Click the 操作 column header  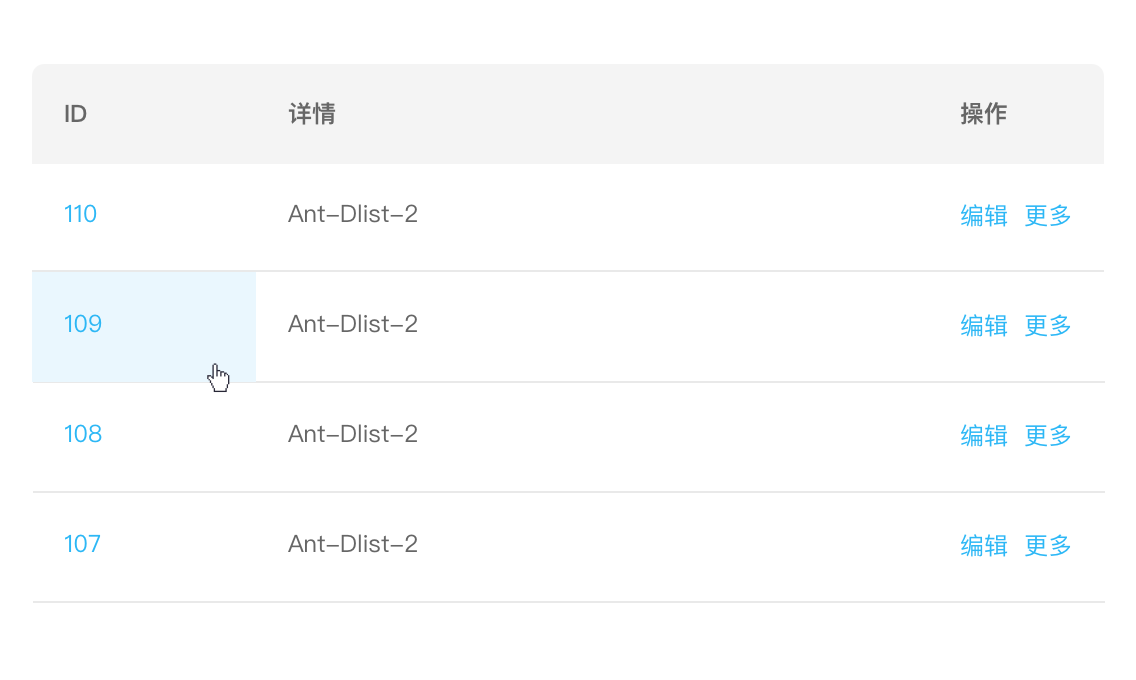pos(984,114)
